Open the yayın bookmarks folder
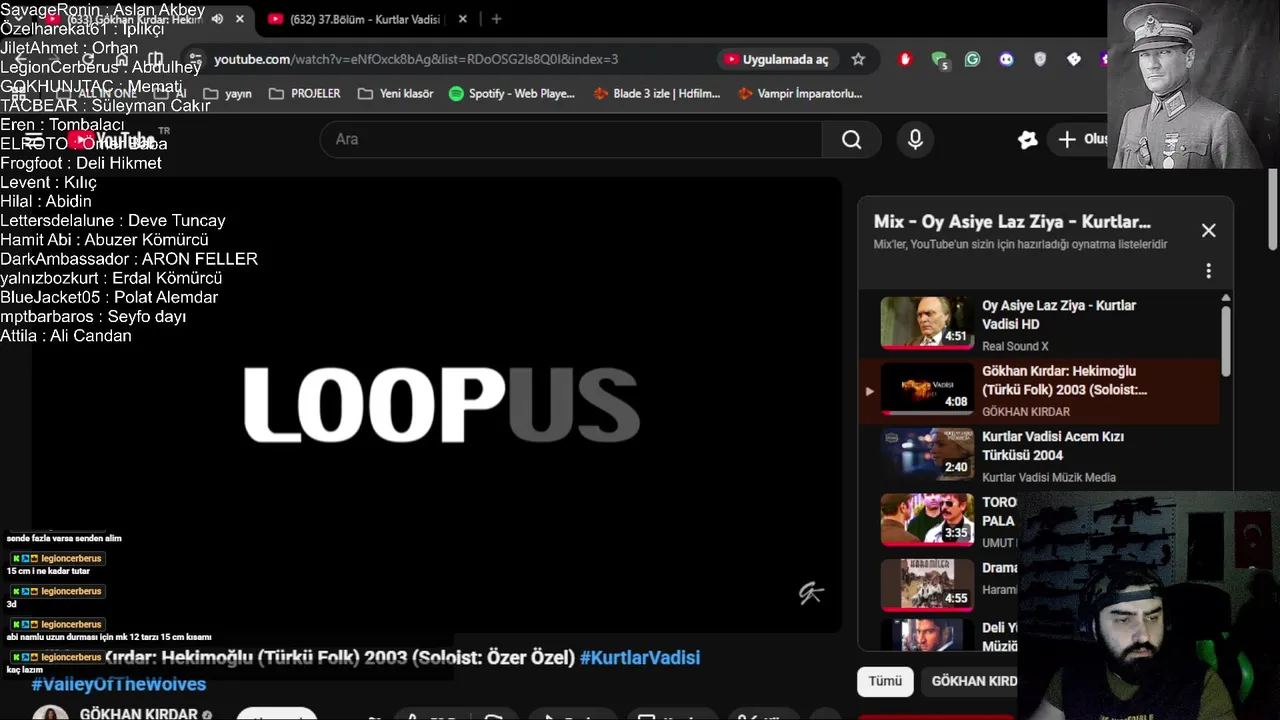 click(x=227, y=94)
